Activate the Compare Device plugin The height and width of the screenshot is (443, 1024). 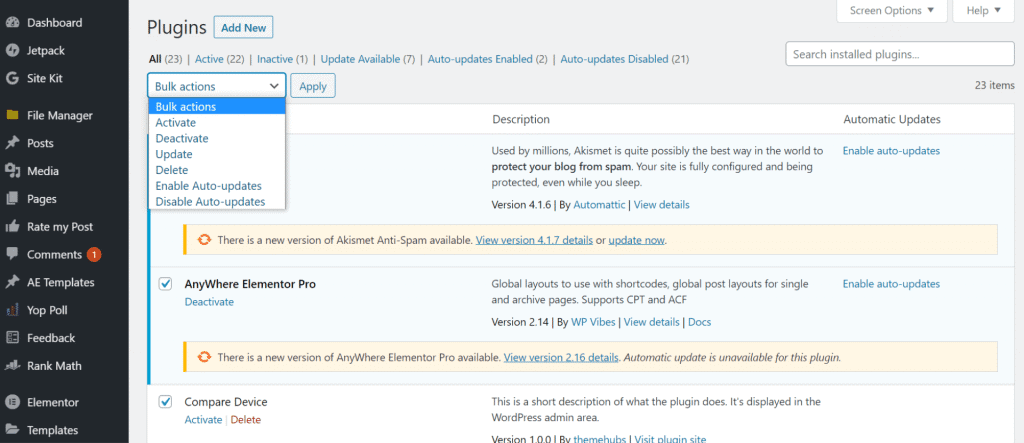click(203, 419)
